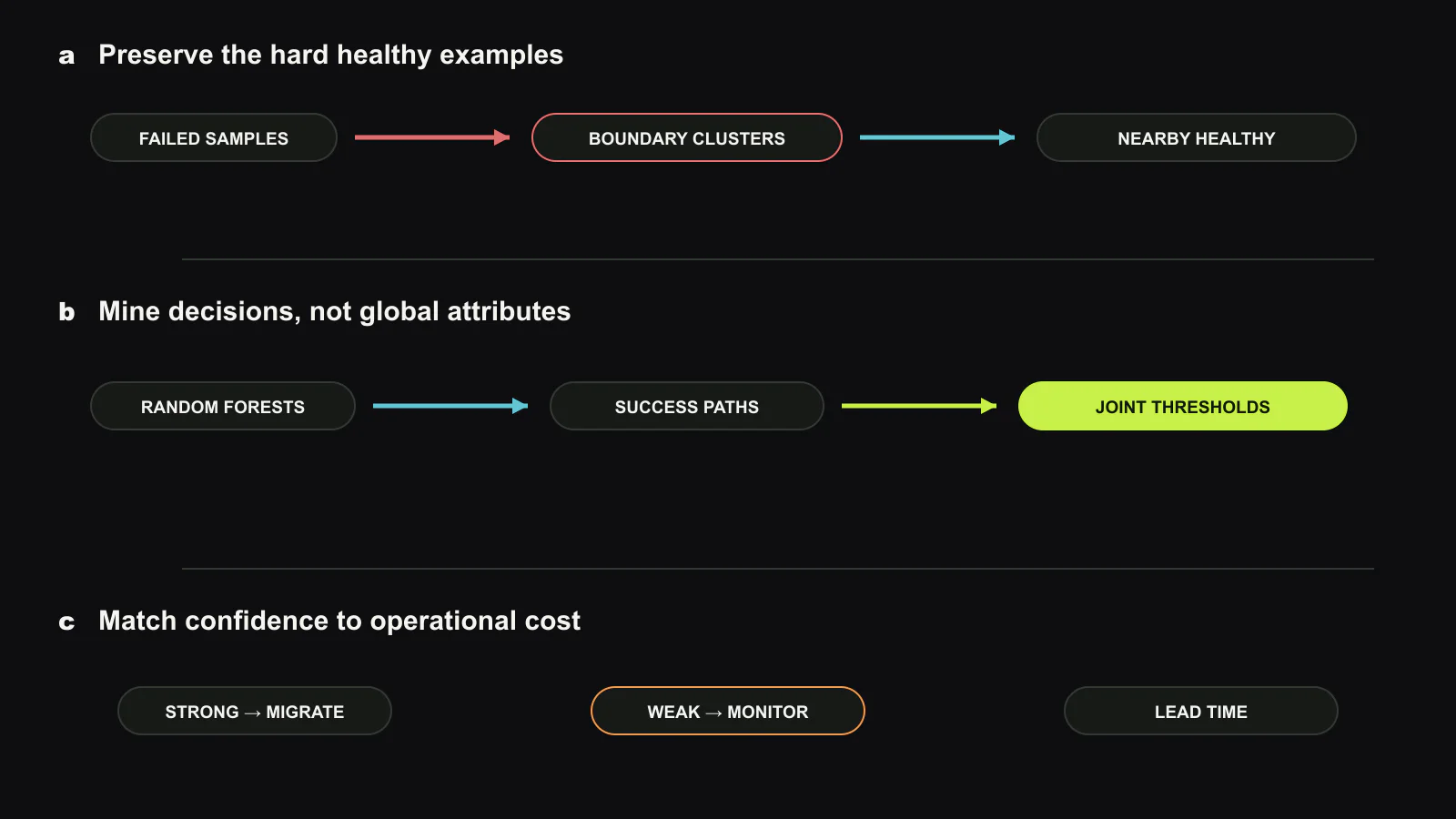Click divider line below section a
This screenshot has width=1456, height=819.
(778, 259)
